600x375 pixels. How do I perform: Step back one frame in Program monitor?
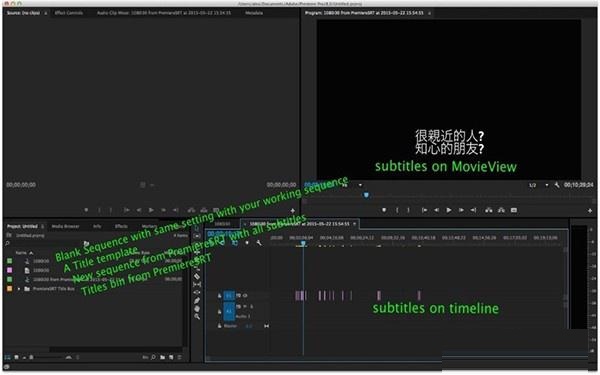(437, 210)
